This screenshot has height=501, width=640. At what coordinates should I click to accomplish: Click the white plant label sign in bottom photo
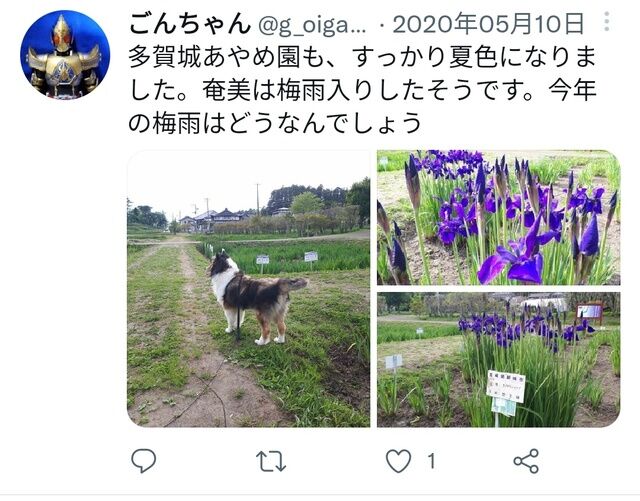(x=505, y=386)
